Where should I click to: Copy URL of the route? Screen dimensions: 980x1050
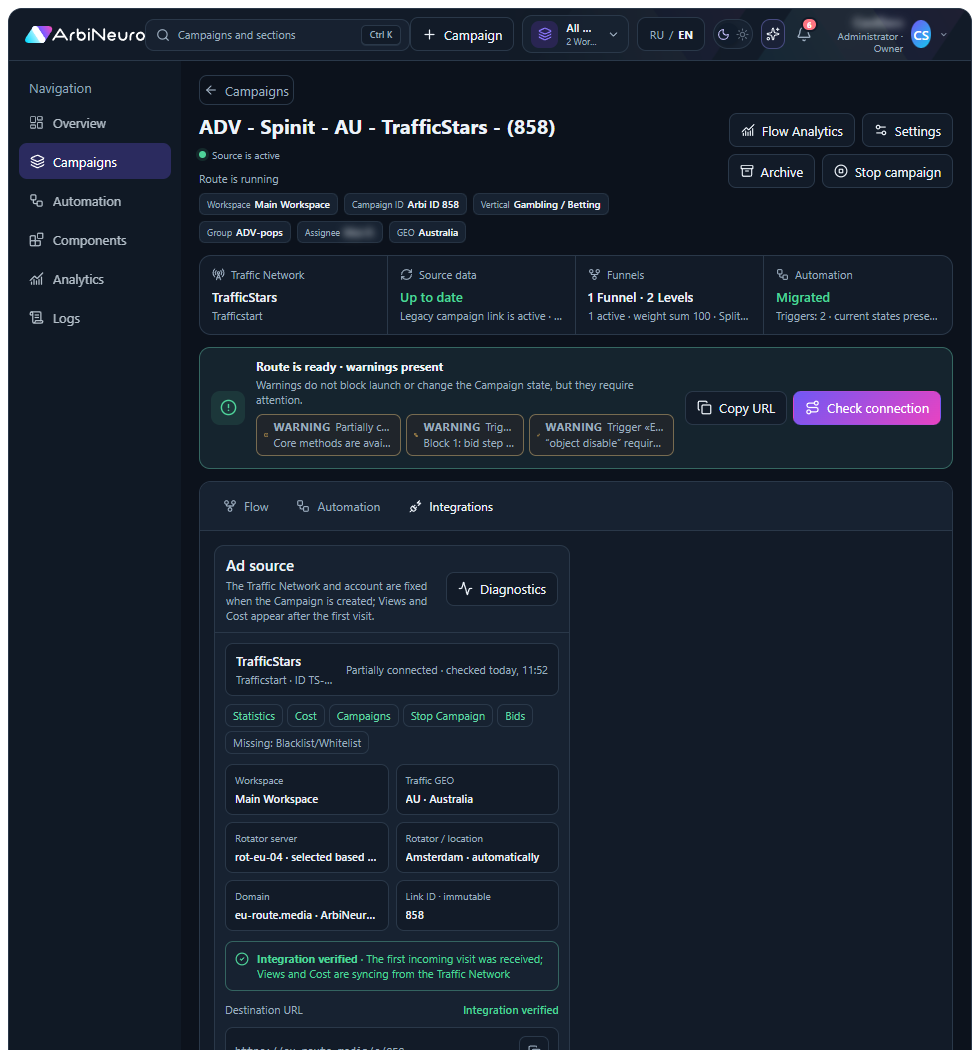tap(736, 408)
